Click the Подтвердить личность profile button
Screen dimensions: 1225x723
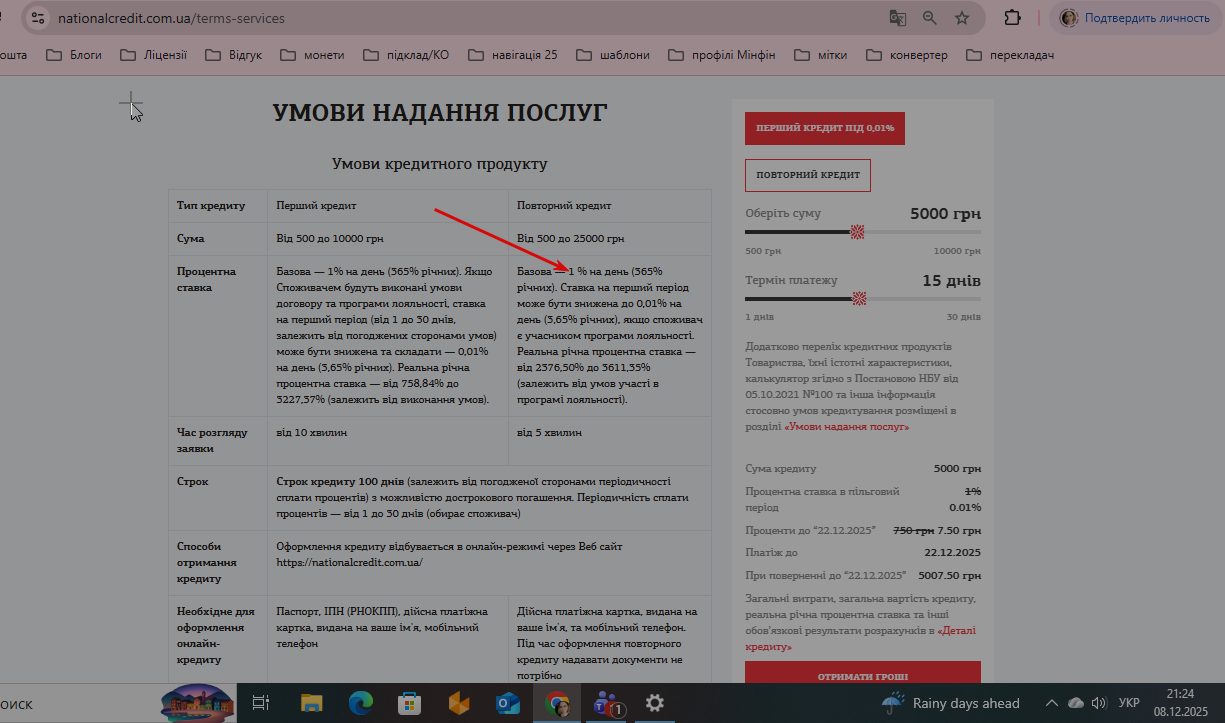[x=1133, y=18]
